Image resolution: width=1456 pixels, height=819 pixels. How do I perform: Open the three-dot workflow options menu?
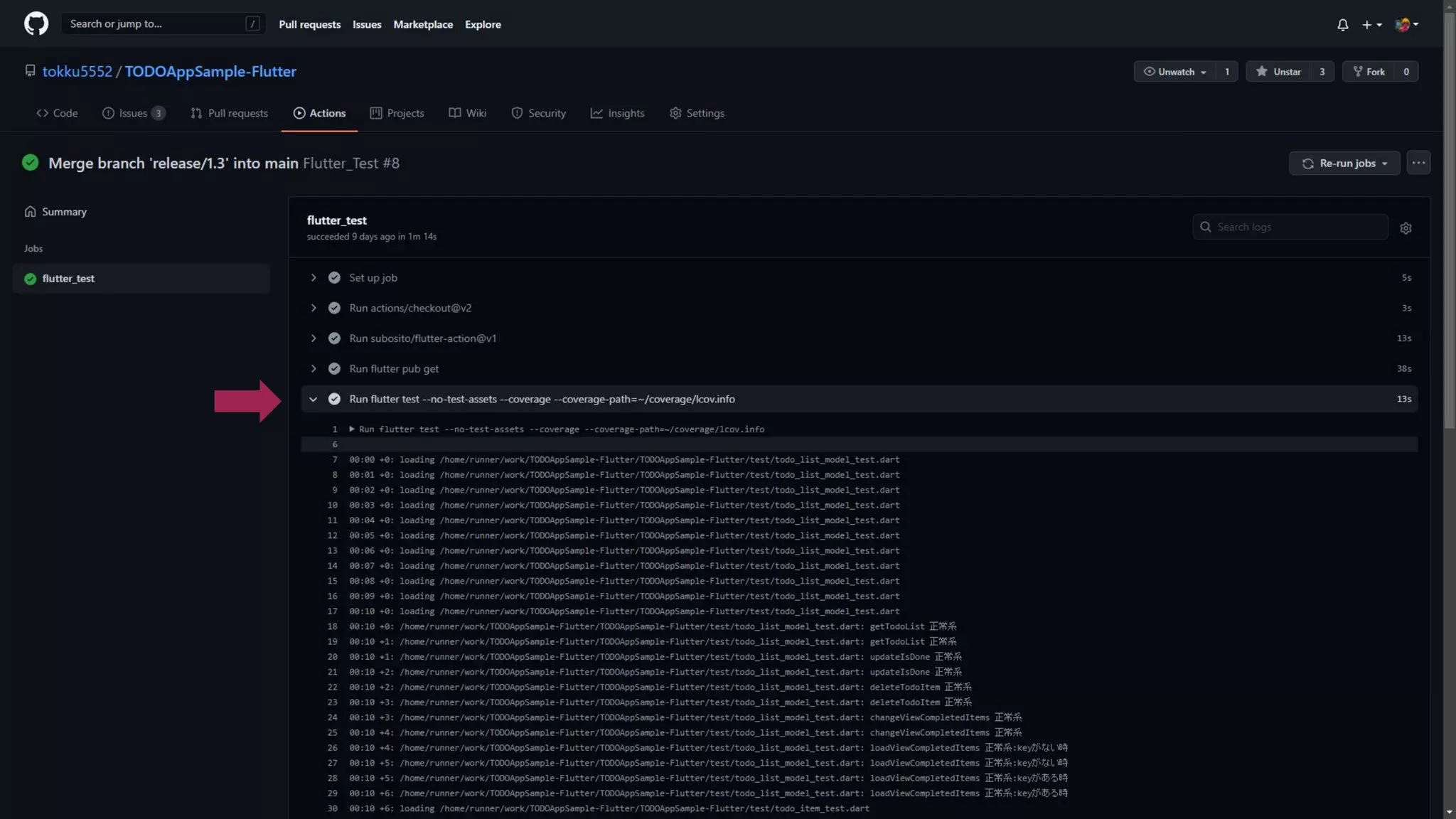click(x=1418, y=163)
